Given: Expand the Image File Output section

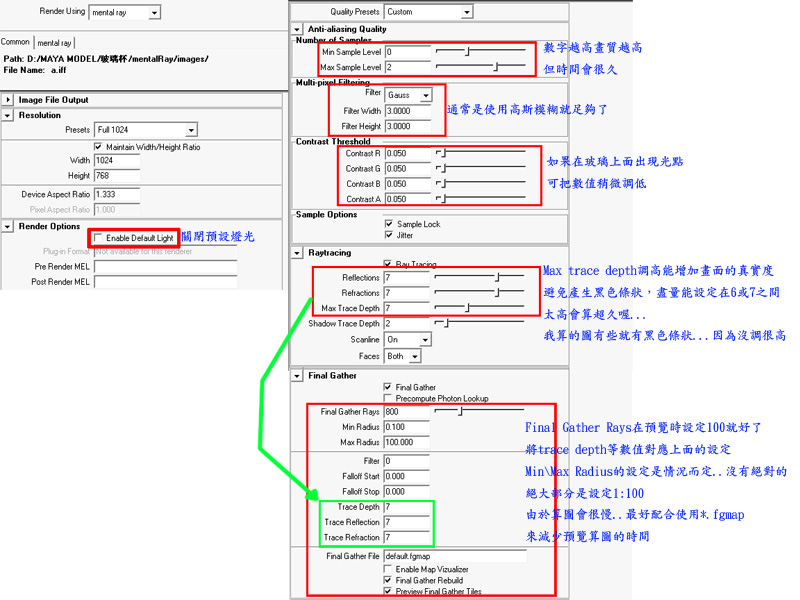Looking at the screenshot, I should pyautogui.click(x=9, y=100).
